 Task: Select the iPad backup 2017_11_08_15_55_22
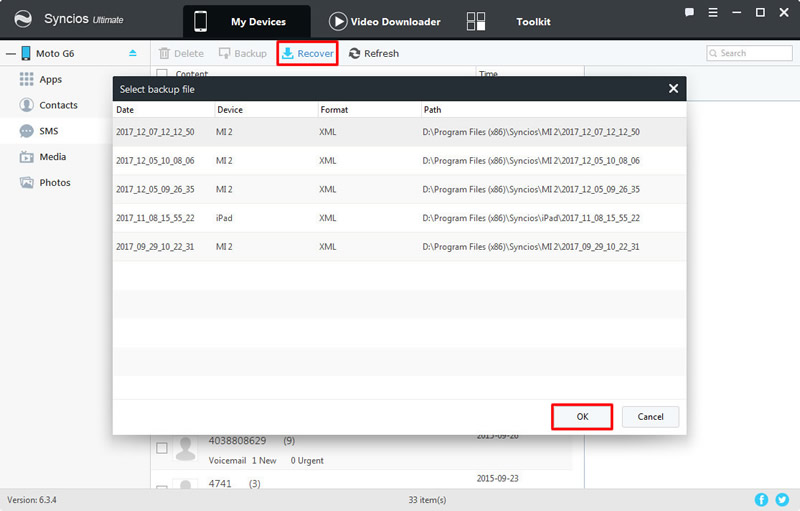[399, 218]
